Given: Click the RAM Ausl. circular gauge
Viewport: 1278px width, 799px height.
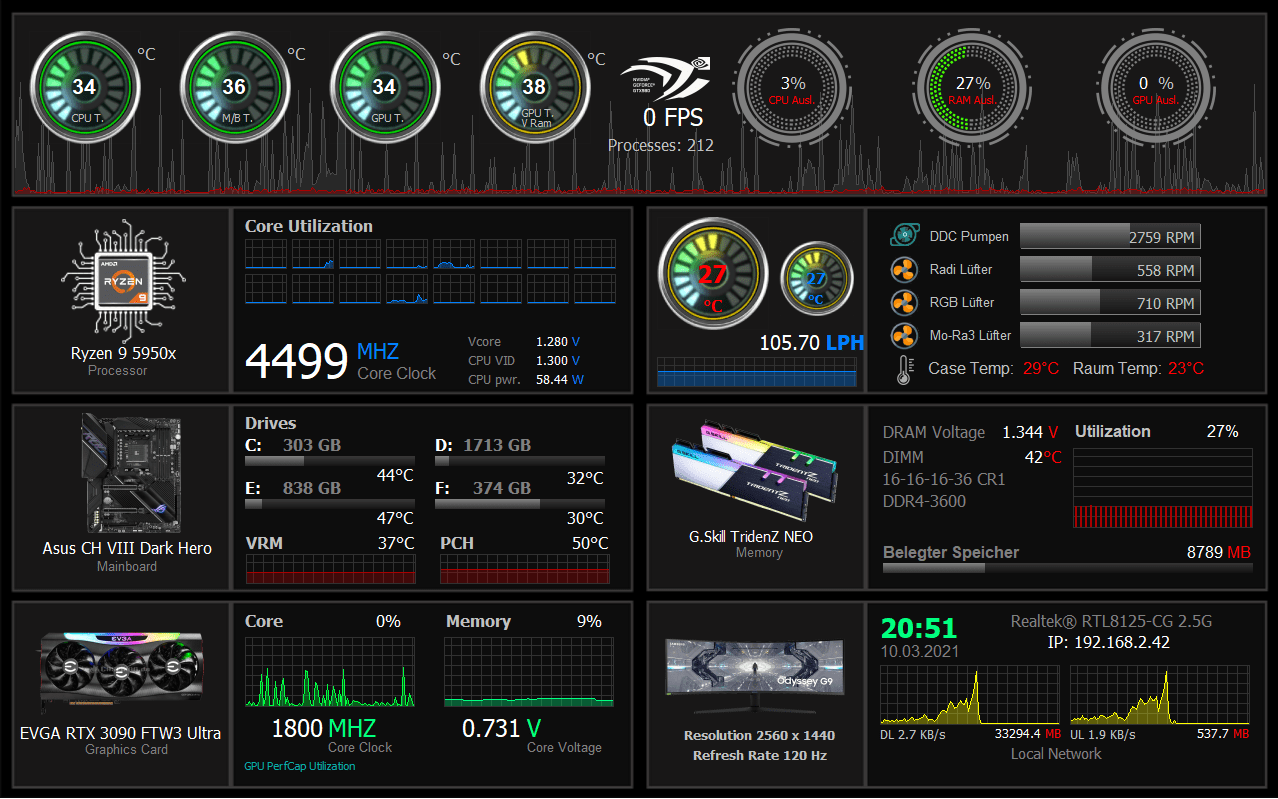Looking at the screenshot, I should pos(973,89).
